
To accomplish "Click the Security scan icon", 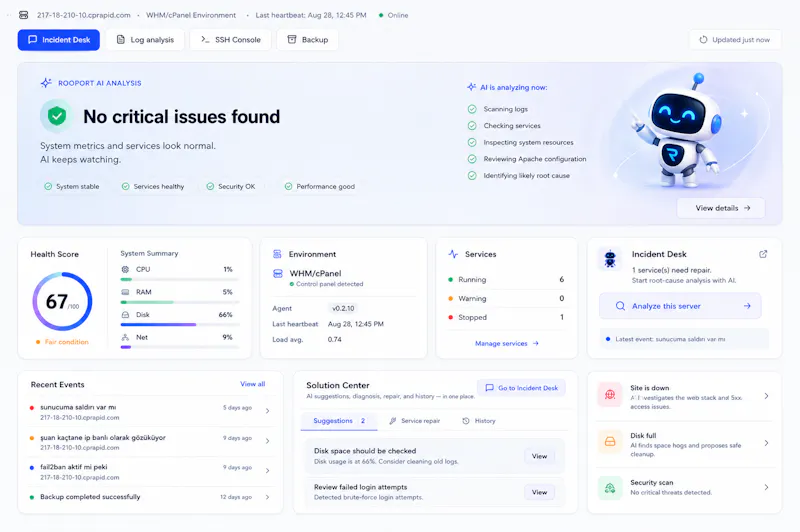I will click(x=610, y=488).
